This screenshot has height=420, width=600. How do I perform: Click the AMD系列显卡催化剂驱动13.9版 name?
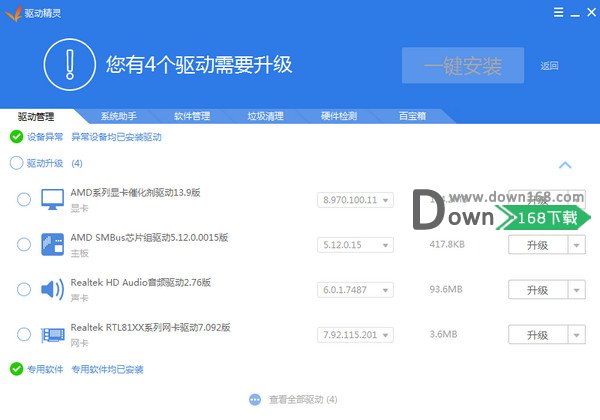[135, 192]
